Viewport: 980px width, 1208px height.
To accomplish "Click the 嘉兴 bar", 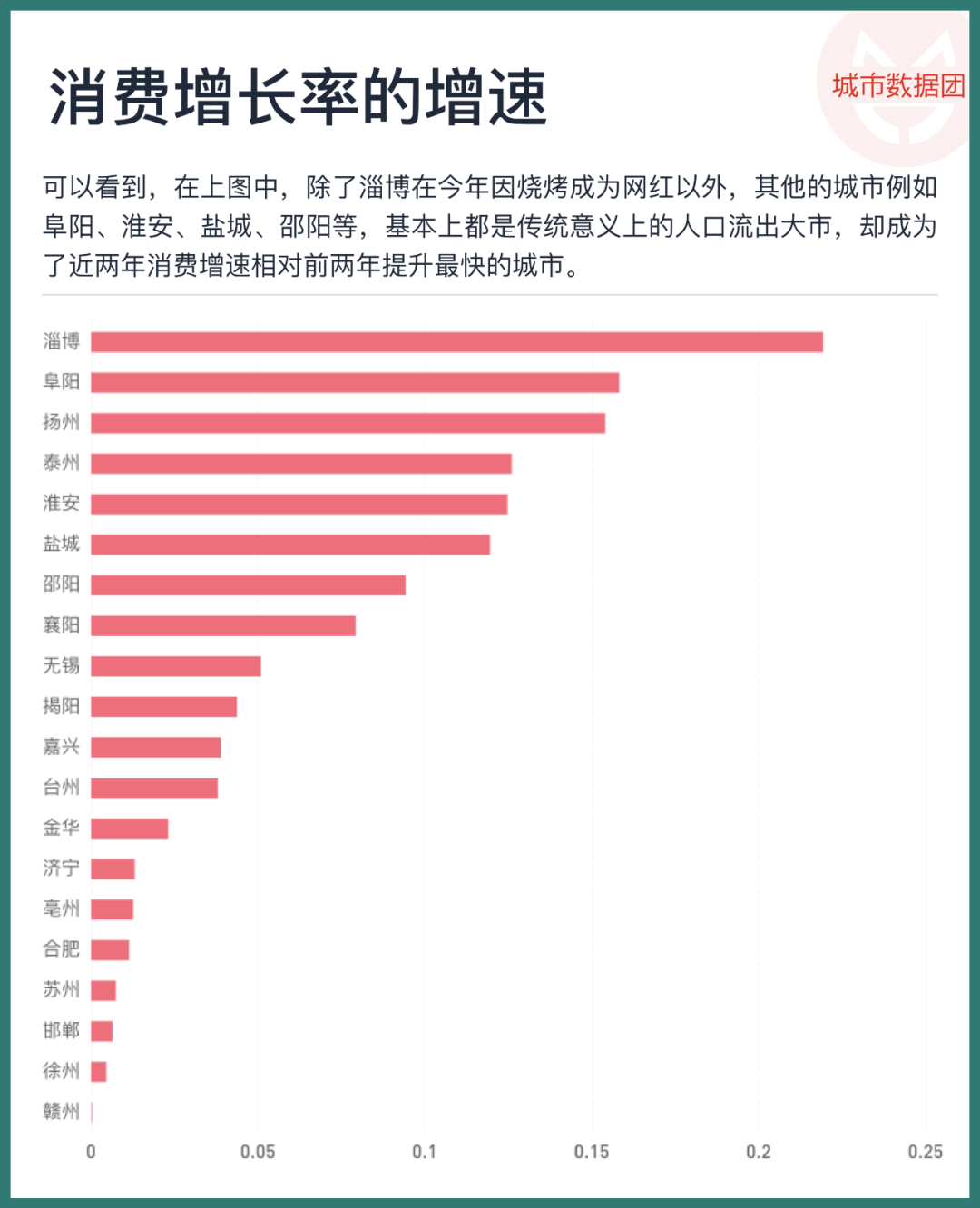I will 155,747.
